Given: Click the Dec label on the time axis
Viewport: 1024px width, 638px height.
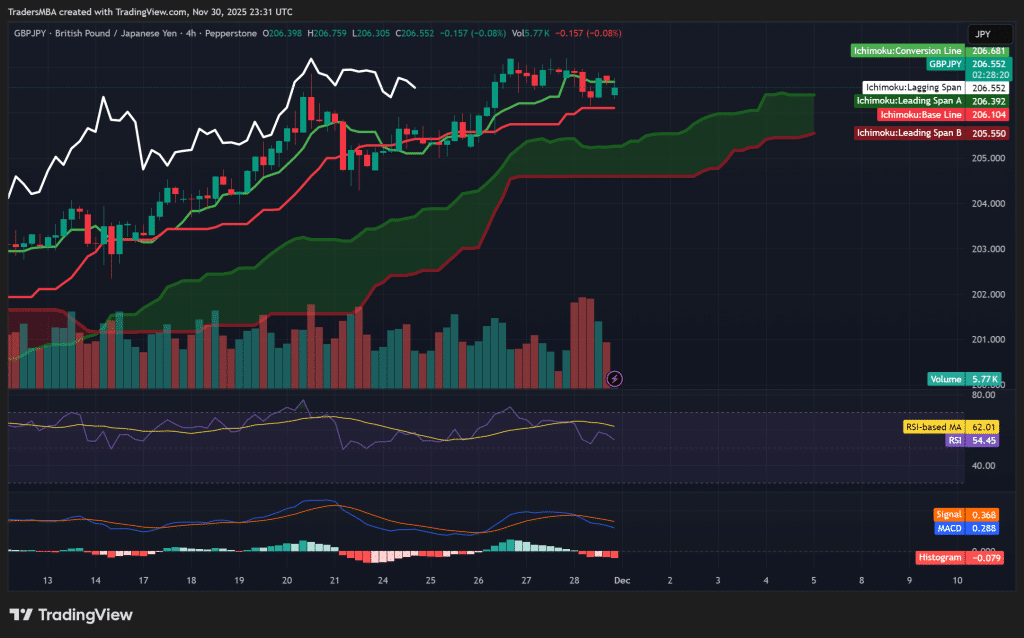Looking at the screenshot, I should (624, 580).
